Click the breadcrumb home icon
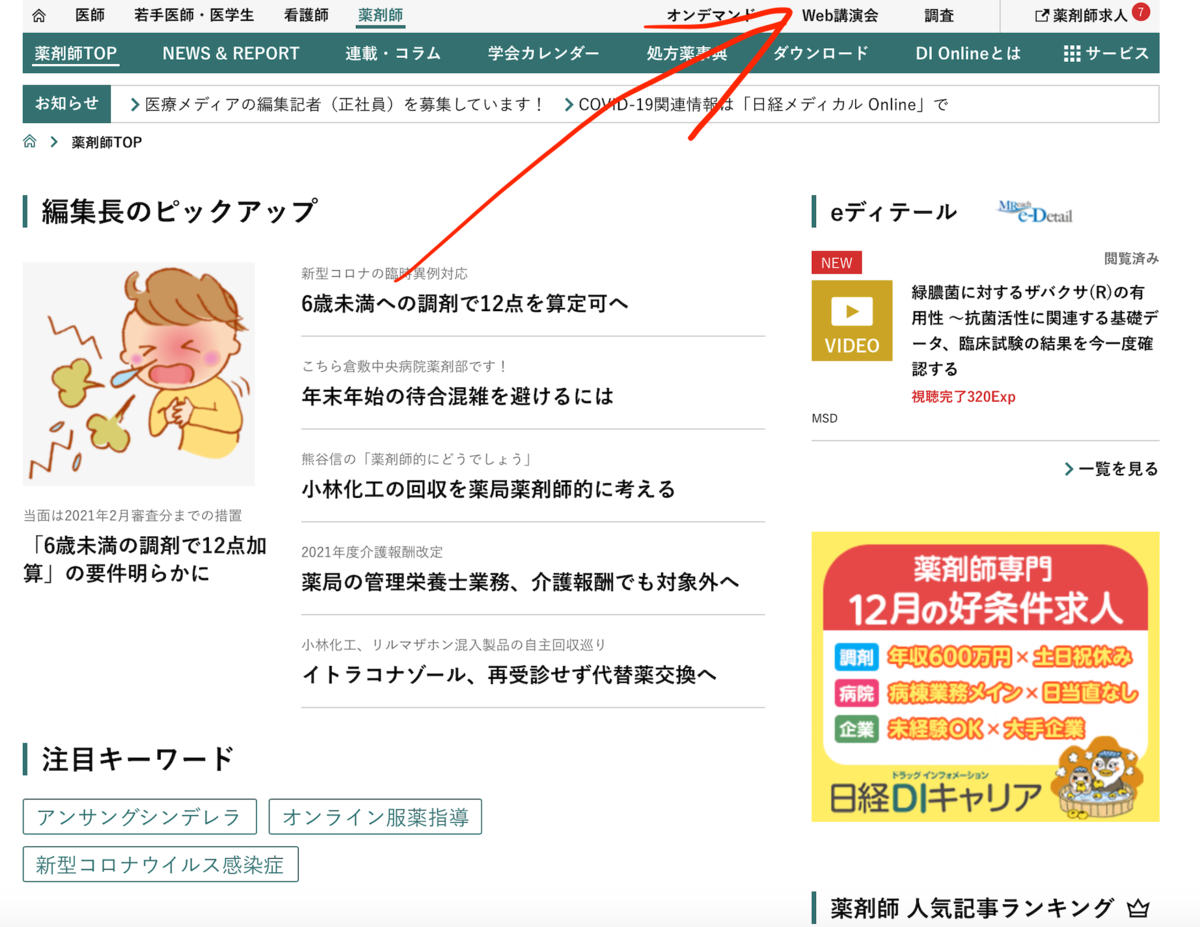Screen dimensions: 1200x927 click(30, 142)
